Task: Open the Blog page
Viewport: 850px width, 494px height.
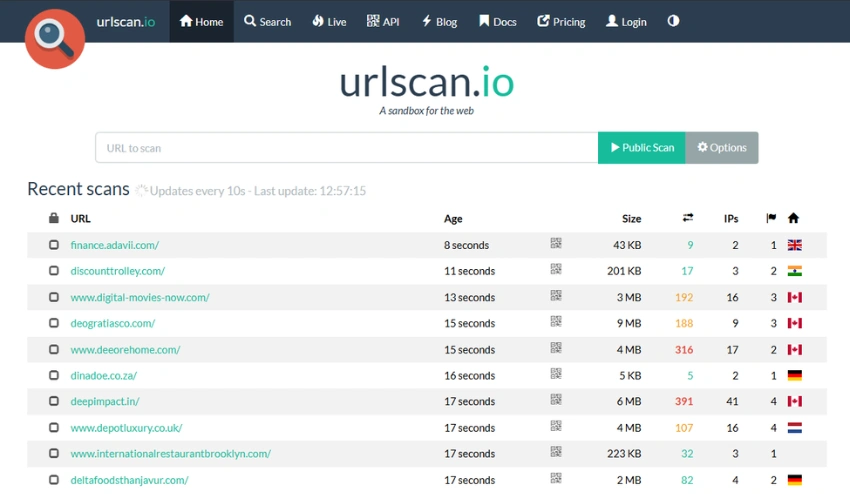Action: 439,22
